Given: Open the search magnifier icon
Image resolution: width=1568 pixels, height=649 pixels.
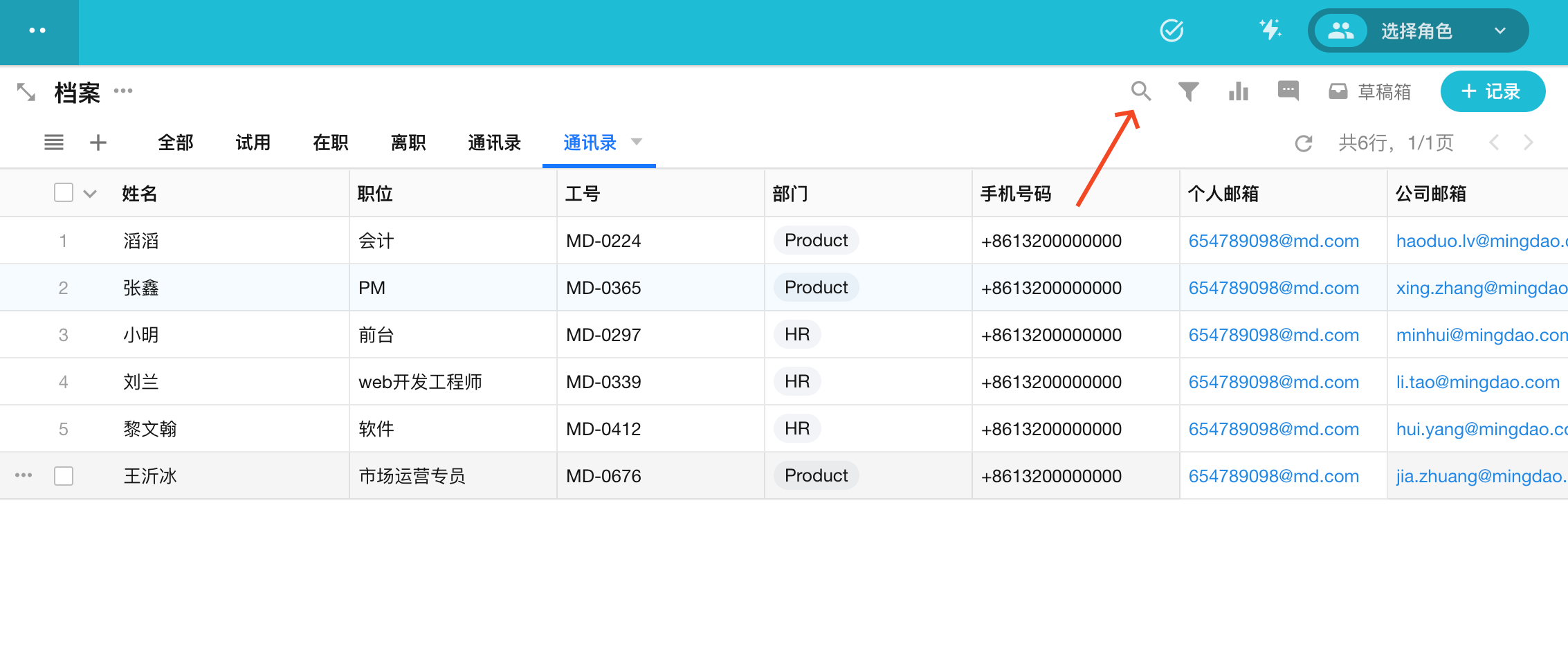Looking at the screenshot, I should pos(1140,91).
